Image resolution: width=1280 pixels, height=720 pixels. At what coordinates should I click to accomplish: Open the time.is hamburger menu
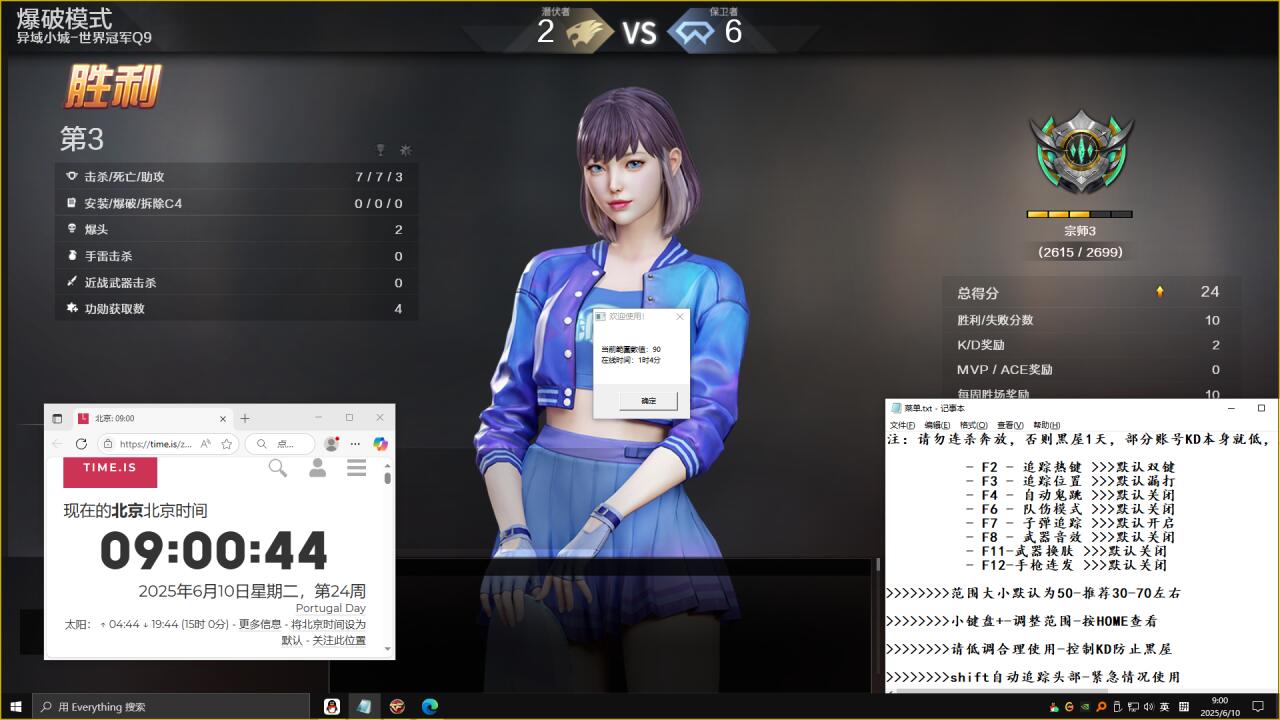356,468
